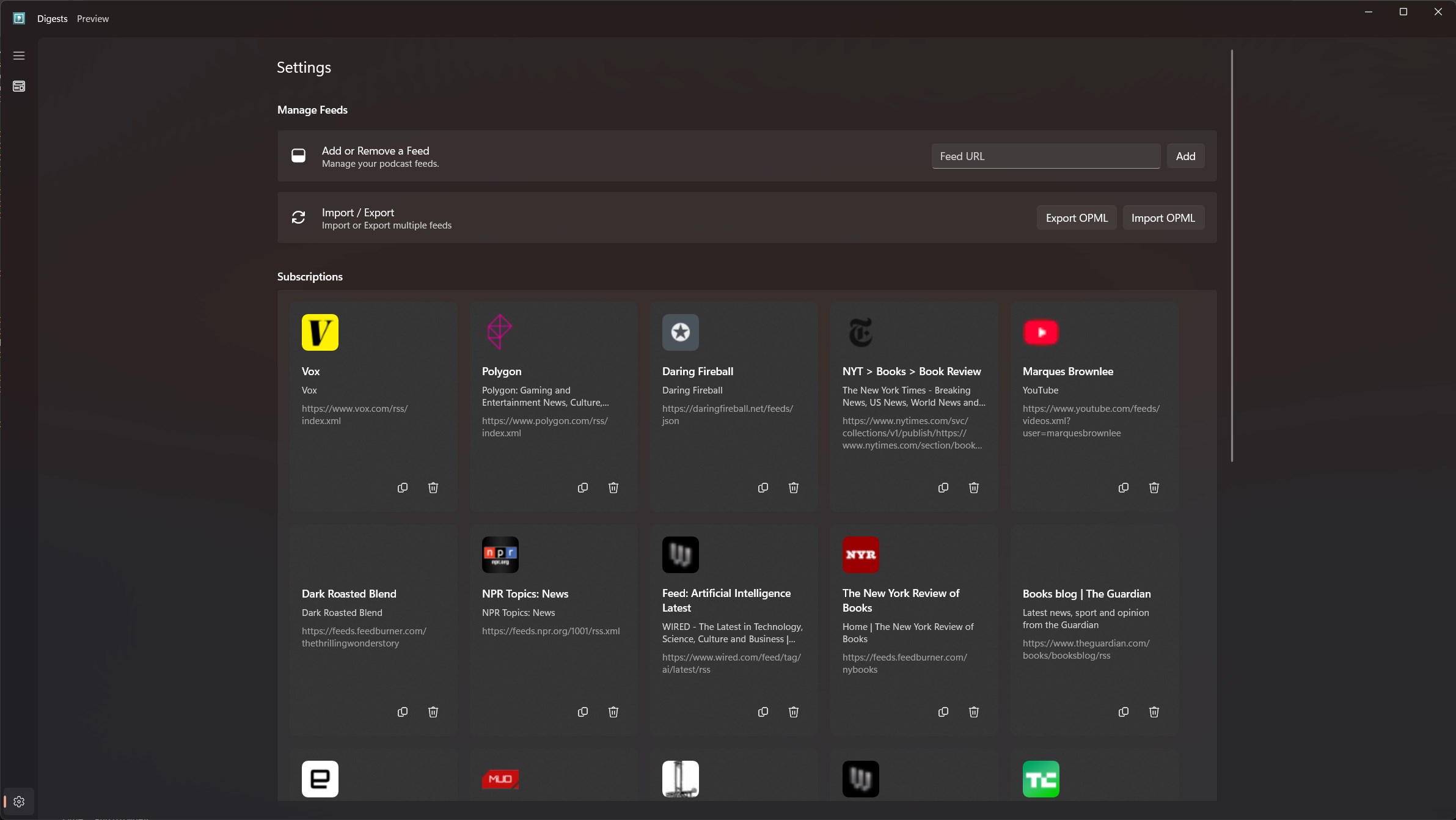Delete the NPR Topics: News feed
Image resolution: width=1456 pixels, height=820 pixels.
click(x=613, y=712)
